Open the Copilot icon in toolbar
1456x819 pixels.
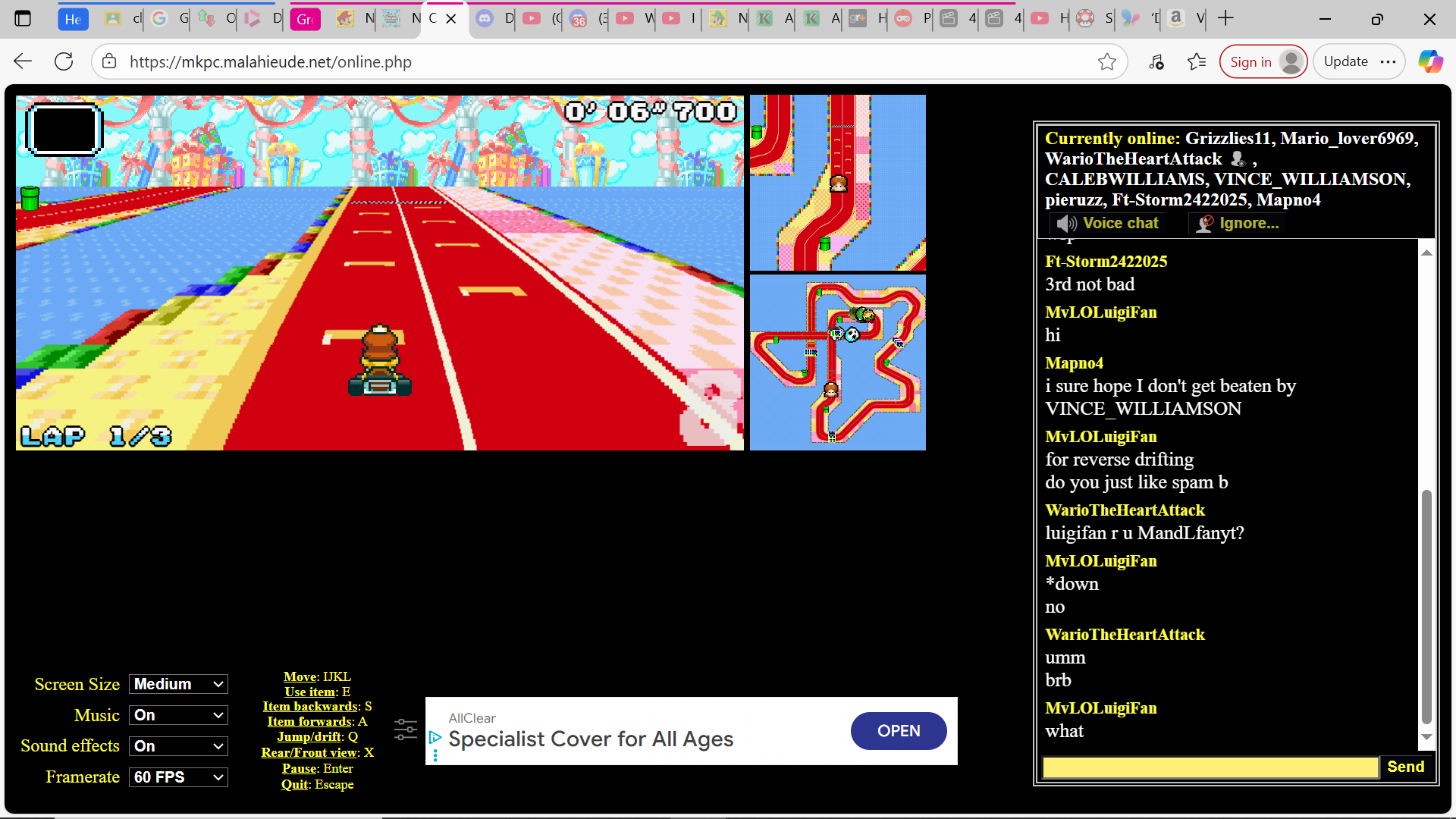[1430, 61]
